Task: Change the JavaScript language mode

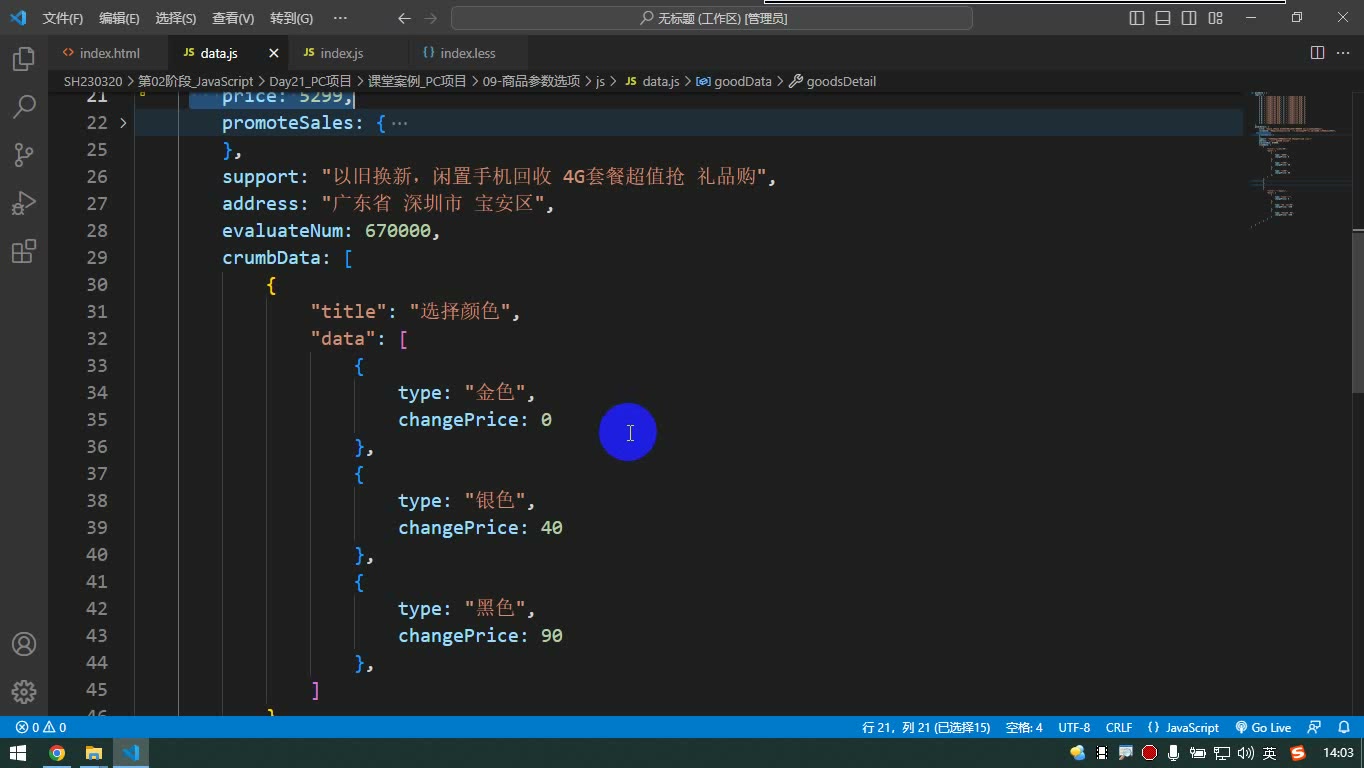Action: coord(1183,727)
